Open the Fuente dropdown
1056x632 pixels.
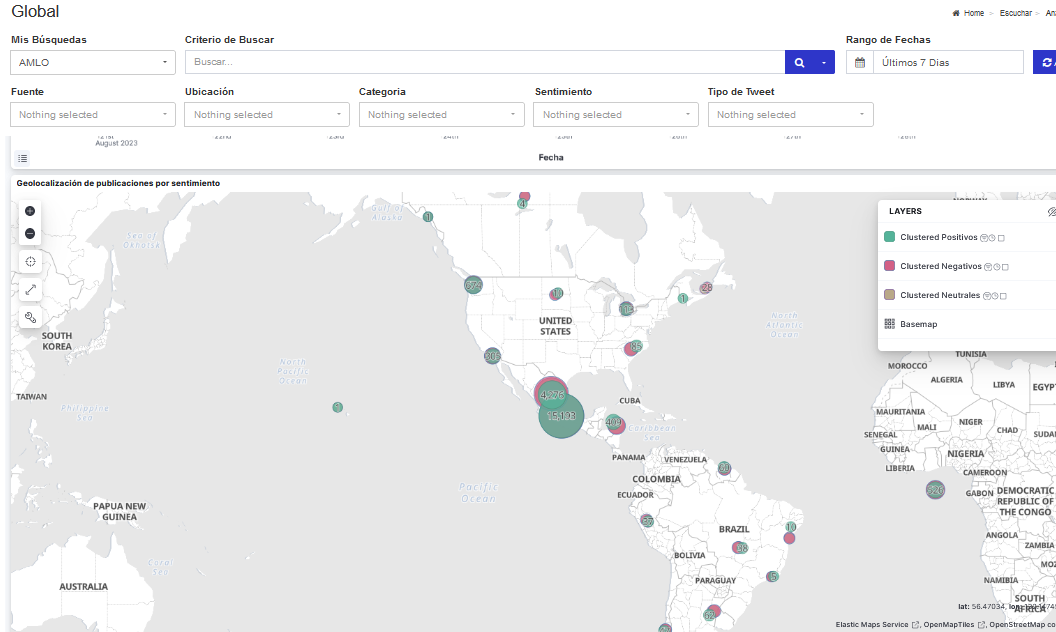tap(93, 115)
